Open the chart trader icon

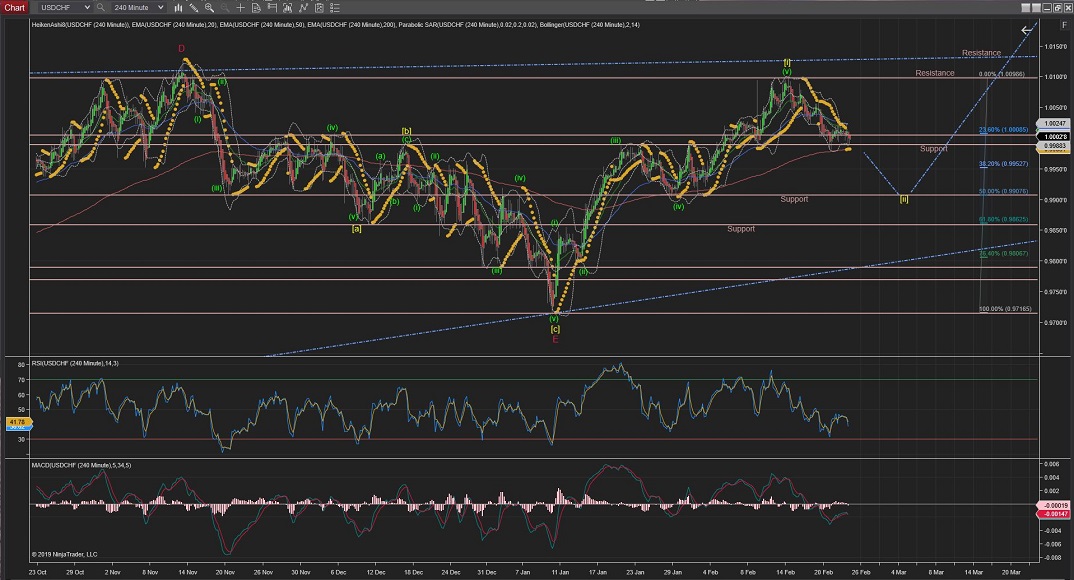pyautogui.click(x=287, y=8)
